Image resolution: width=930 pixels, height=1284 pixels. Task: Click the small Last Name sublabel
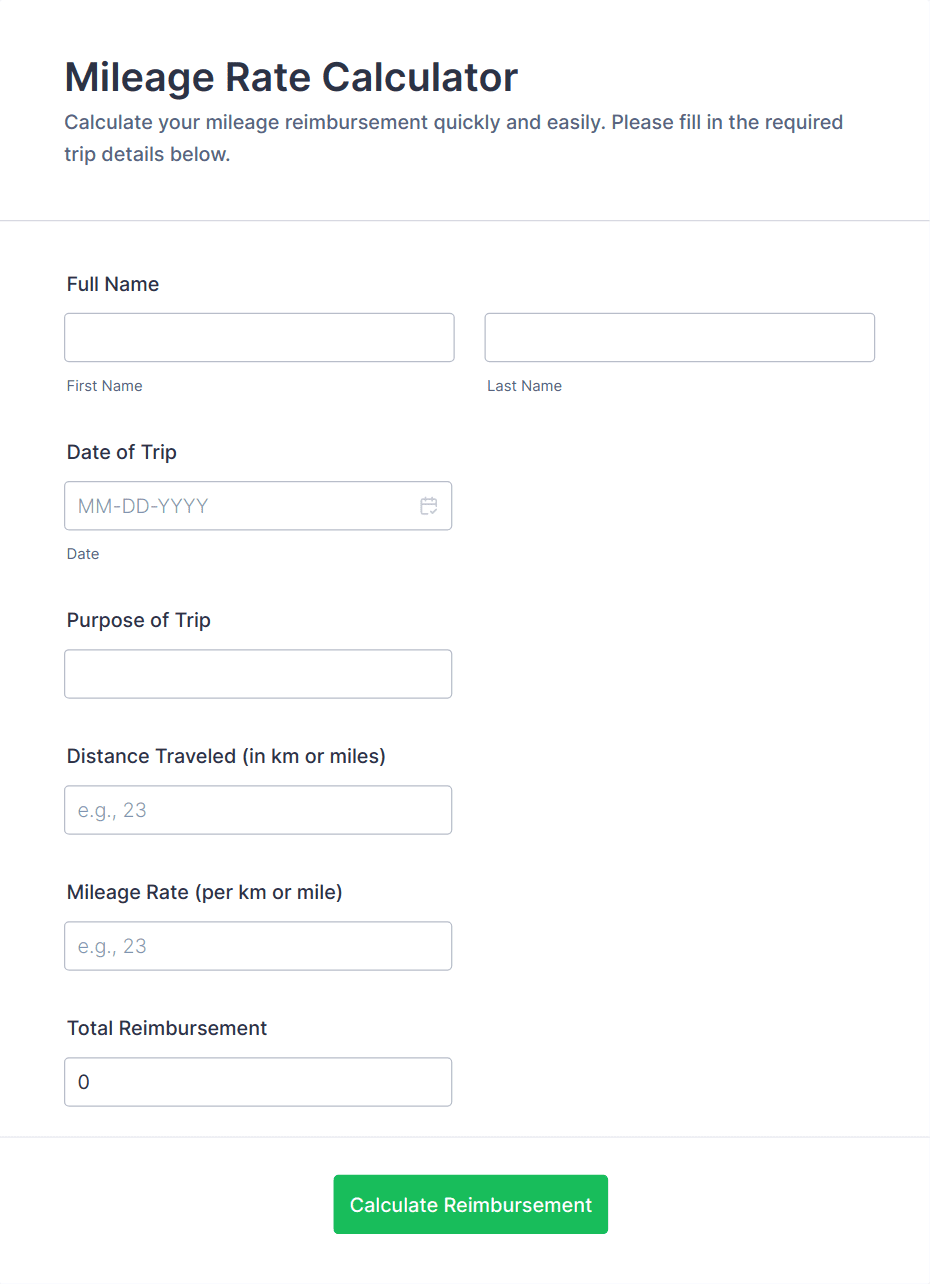[x=524, y=386]
